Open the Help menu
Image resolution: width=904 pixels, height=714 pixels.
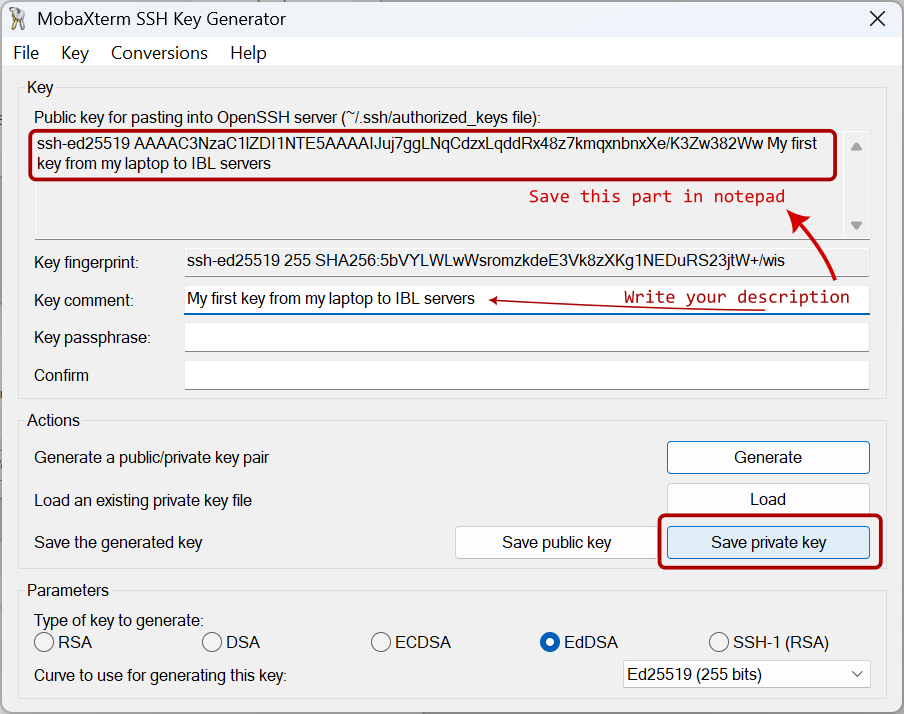248,53
